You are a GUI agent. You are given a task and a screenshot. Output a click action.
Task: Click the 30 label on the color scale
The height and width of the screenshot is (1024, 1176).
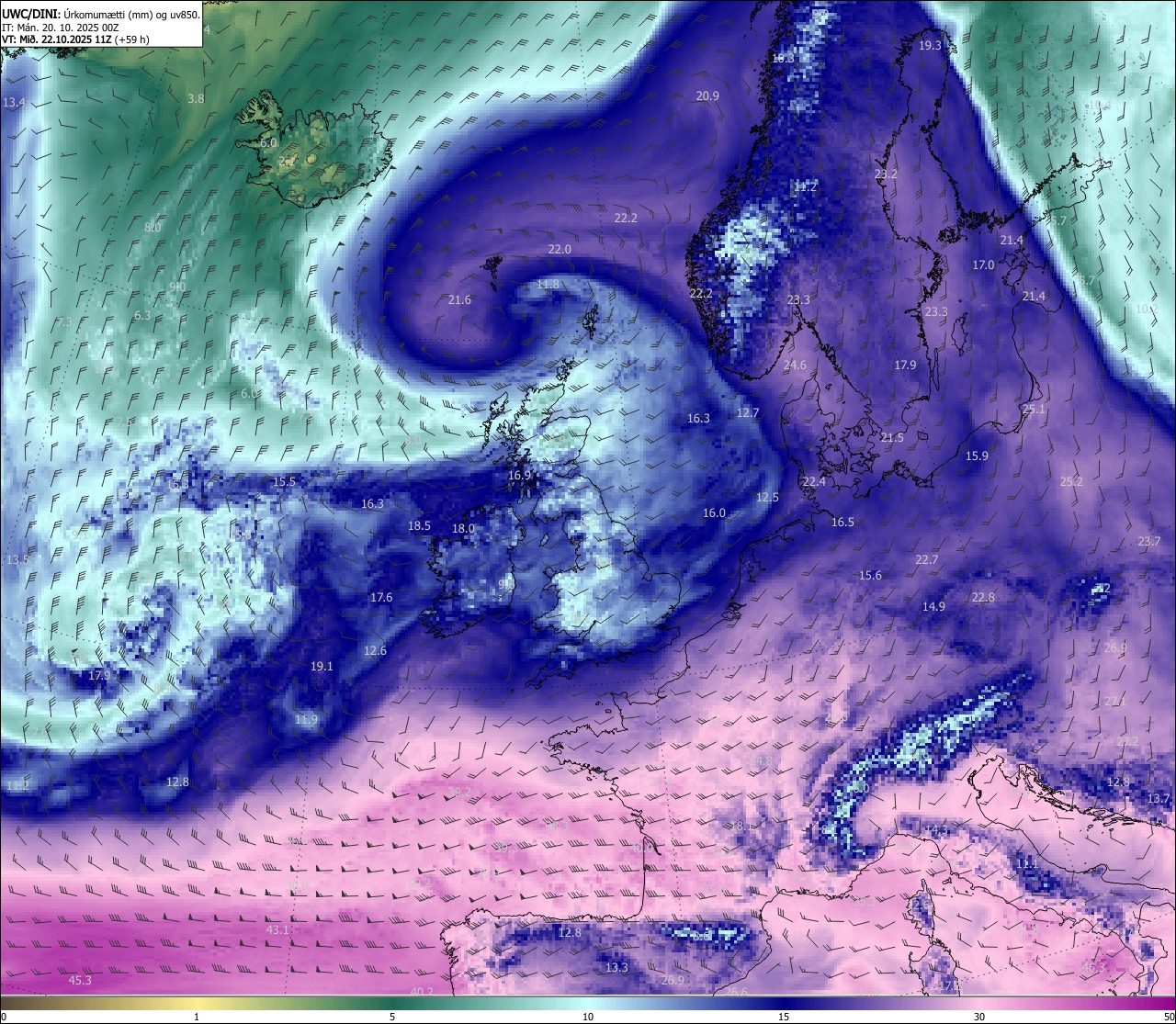point(979,1017)
